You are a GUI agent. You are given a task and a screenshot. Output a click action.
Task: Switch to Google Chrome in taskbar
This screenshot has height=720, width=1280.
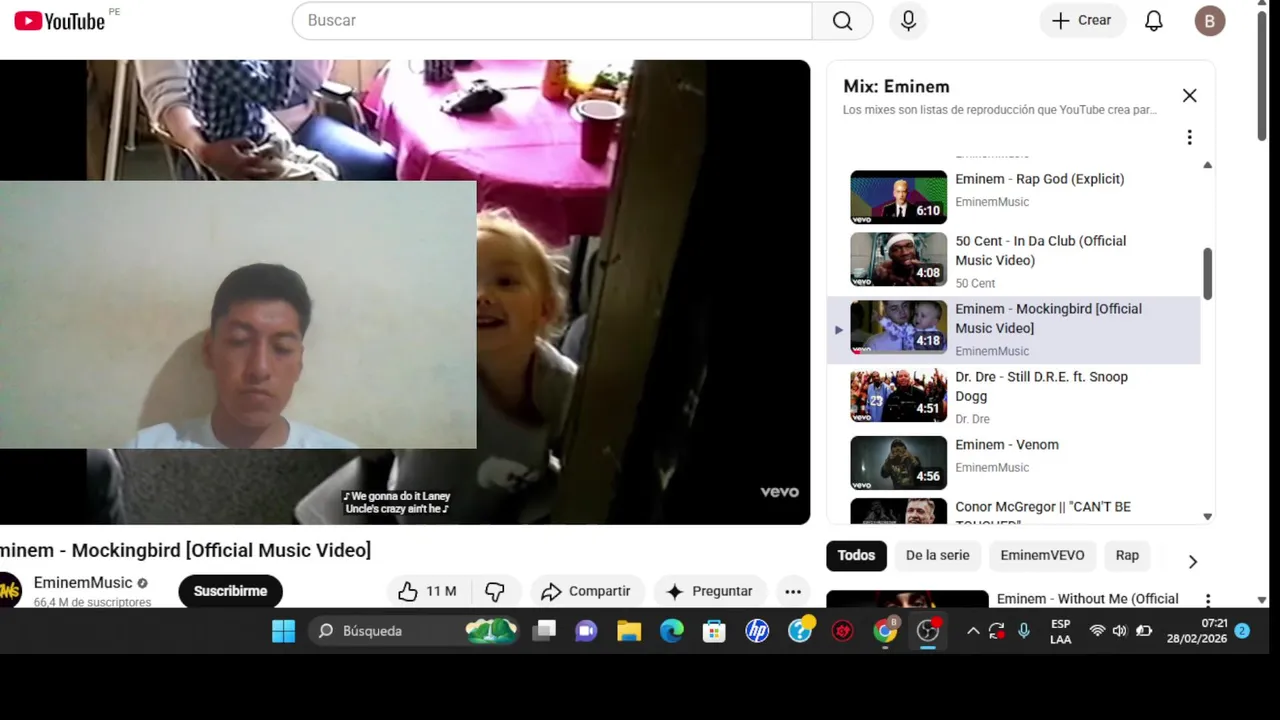(886, 631)
